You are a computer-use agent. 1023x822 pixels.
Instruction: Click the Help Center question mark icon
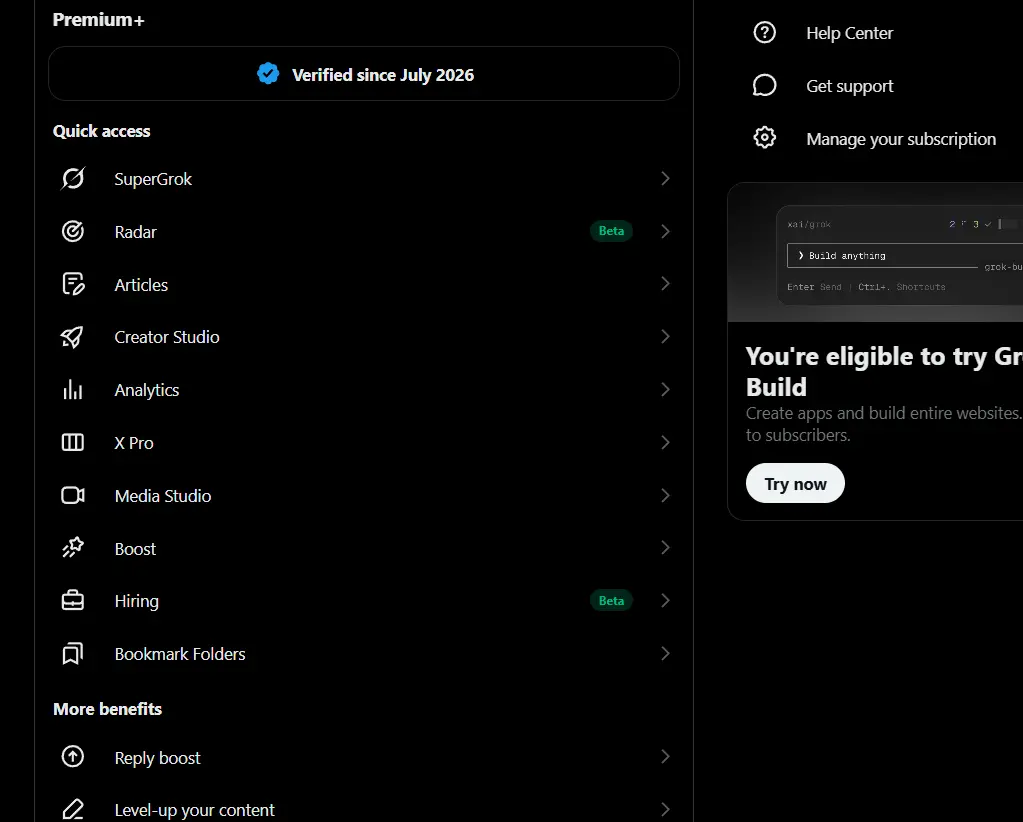(765, 33)
